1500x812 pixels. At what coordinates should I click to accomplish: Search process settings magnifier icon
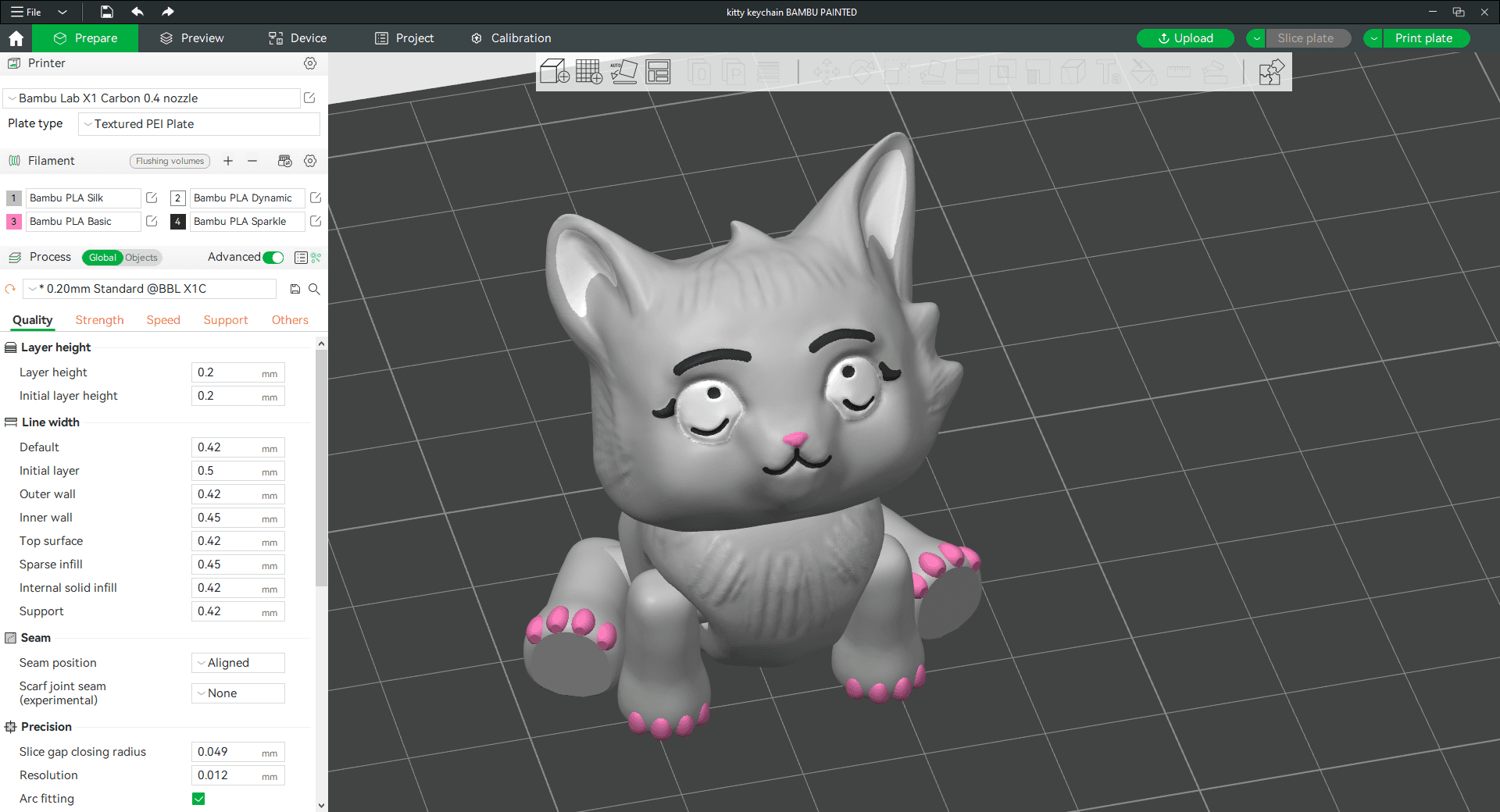pyautogui.click(x=314, y=289)
